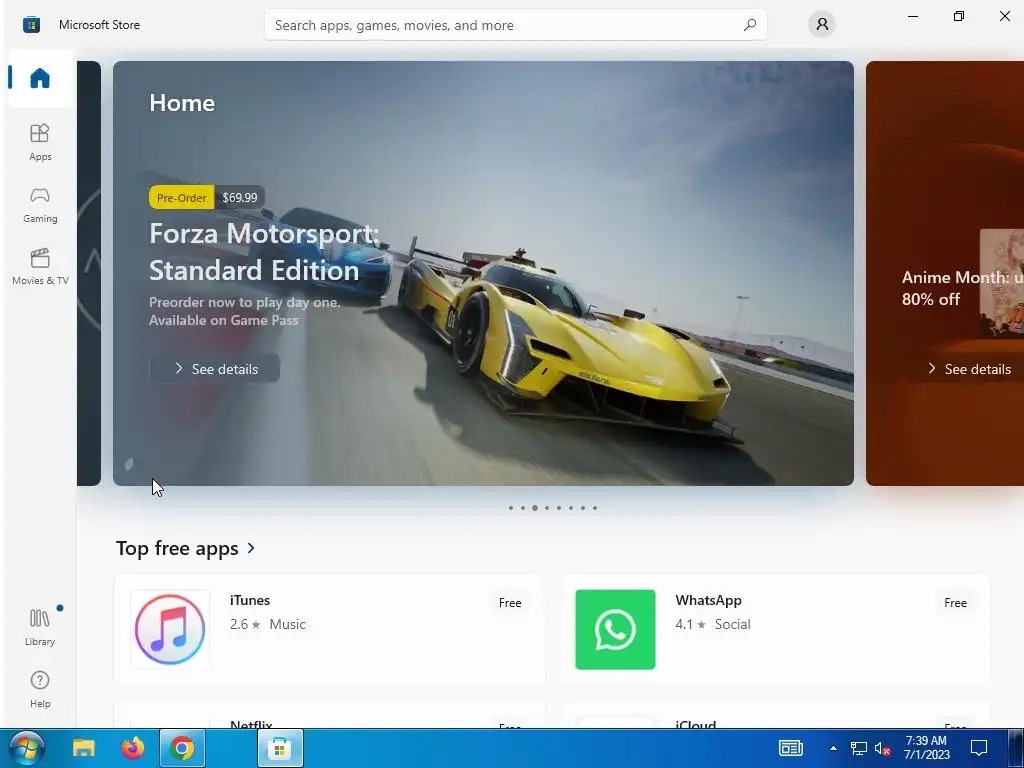Image resolution: width=1024 pixels, height=768 pixels.
Task: Select the fifth carousel dot
Action: click(558, 508)
